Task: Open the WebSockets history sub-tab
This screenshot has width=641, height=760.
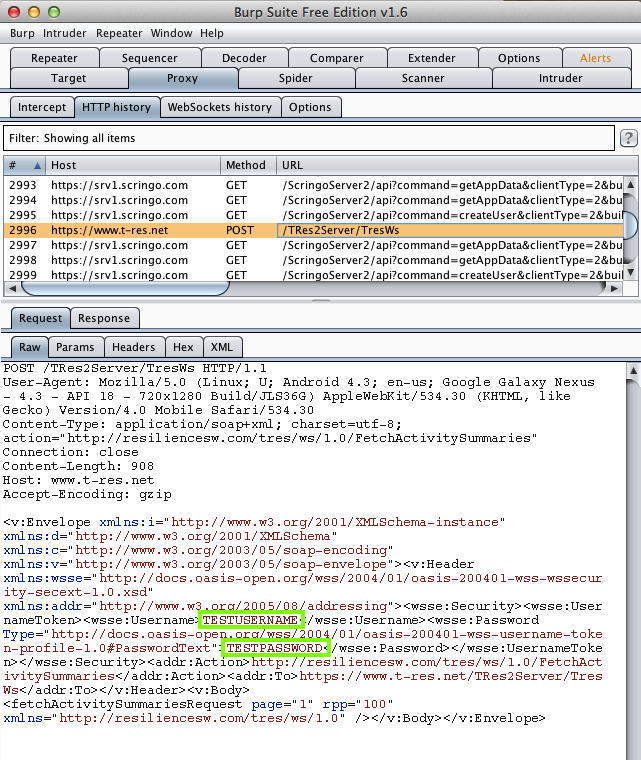Action: tap(220, 107)
